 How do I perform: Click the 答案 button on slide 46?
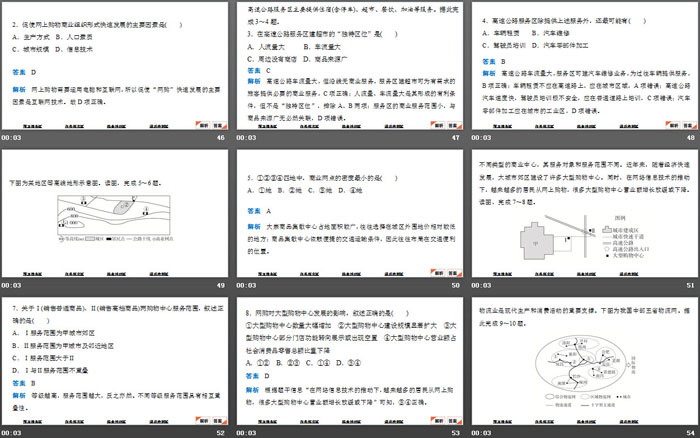pyautogui.click(x=219, y=125)
